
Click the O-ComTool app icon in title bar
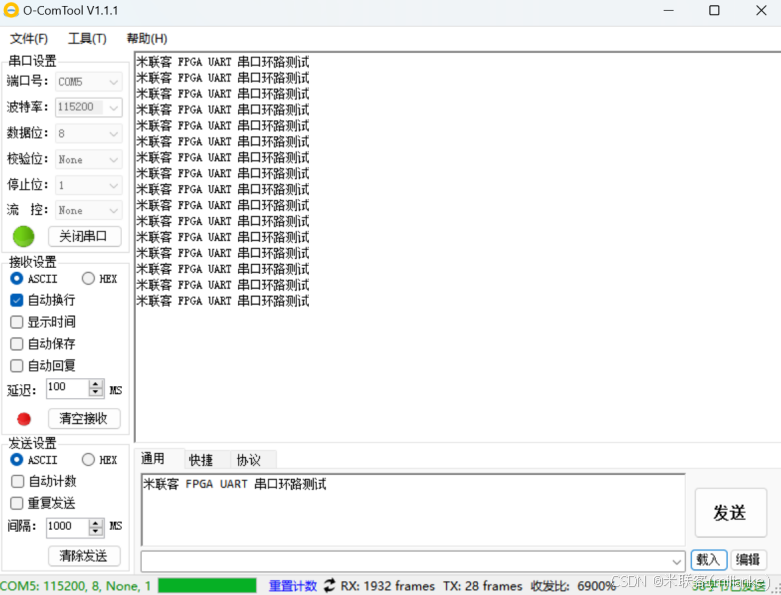10,10
